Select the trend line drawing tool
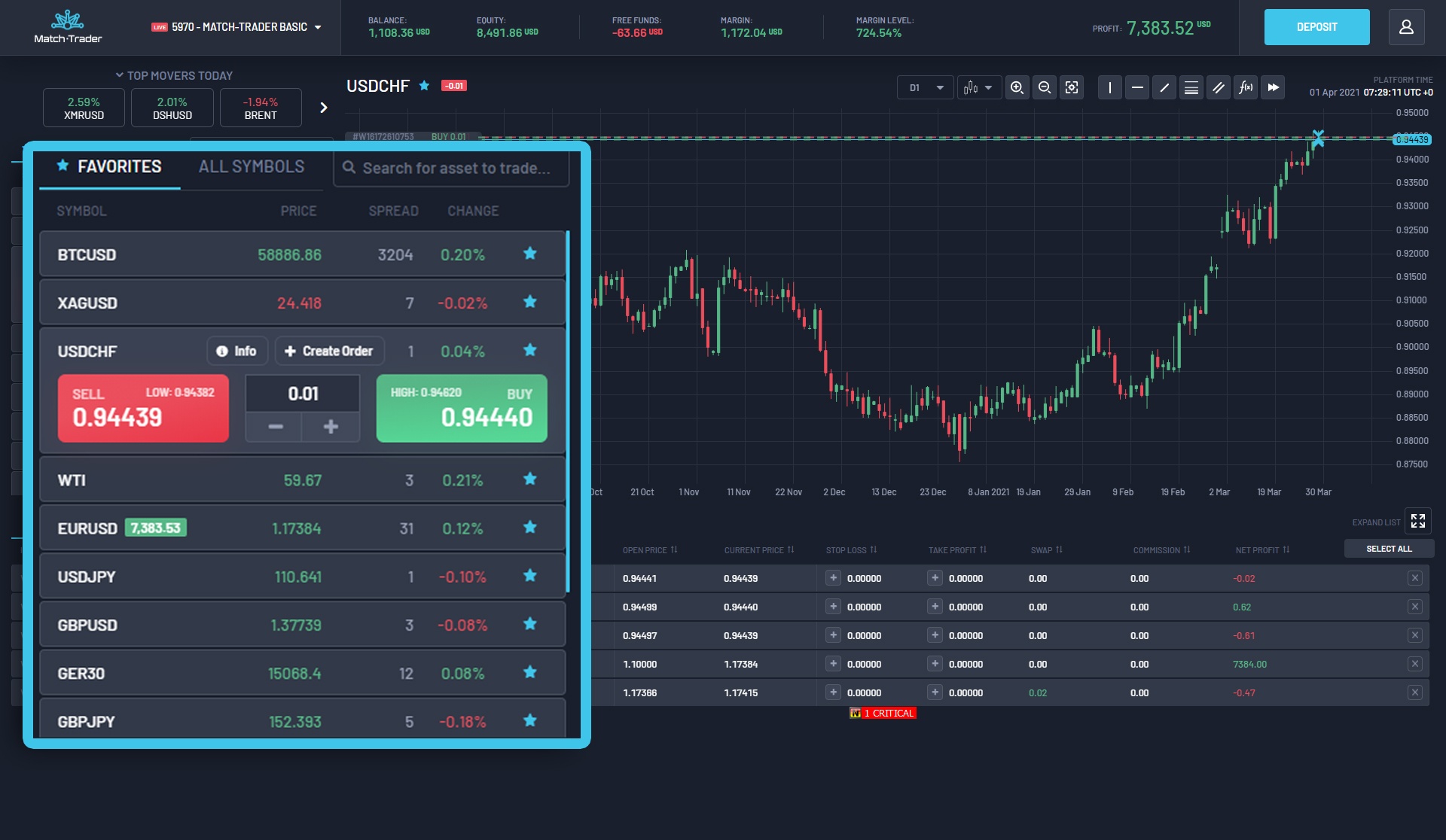This screenshot has height=840, width=1446. click(1164, 87)
